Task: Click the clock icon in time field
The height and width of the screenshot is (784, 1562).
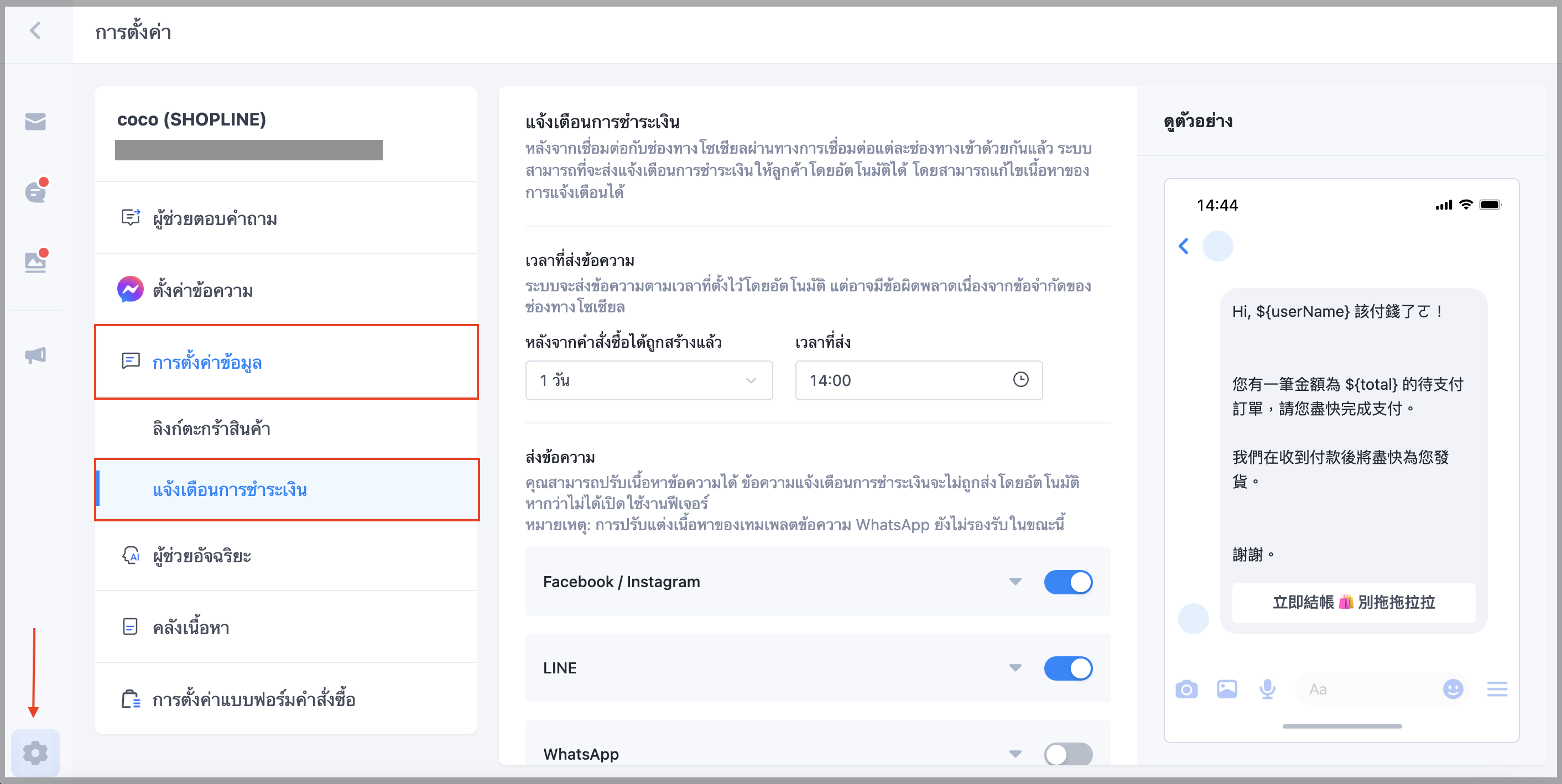Action: click(x=1020, y=380)
